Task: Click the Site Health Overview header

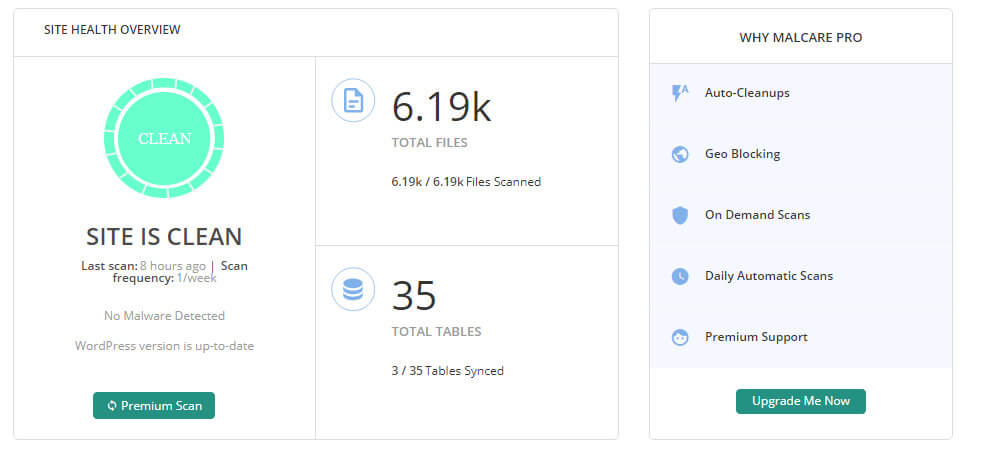Action: [112, 30]
